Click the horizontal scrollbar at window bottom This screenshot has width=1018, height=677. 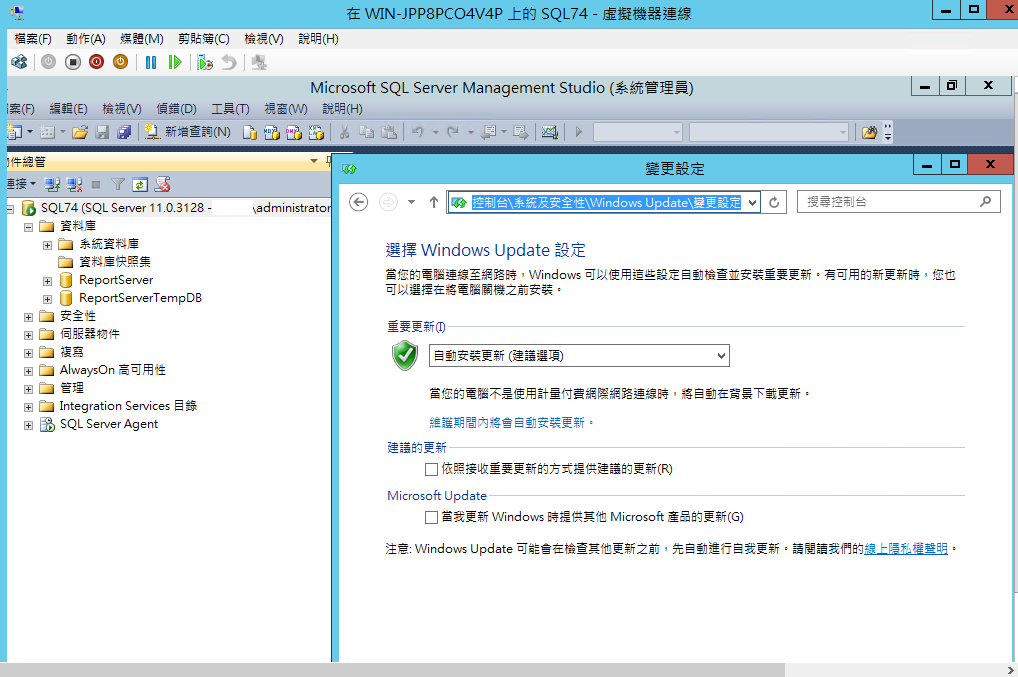pos(392,670)
